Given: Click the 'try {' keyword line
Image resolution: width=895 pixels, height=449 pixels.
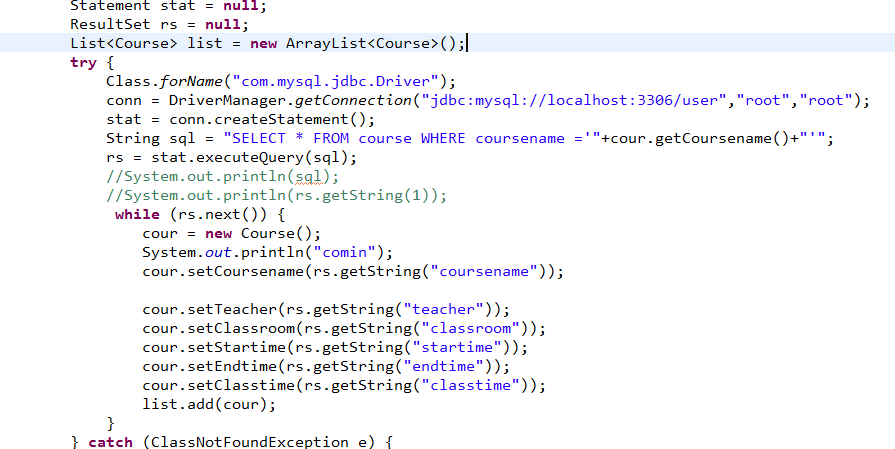Looking at the screenshot, I should [x=92, y=63].
